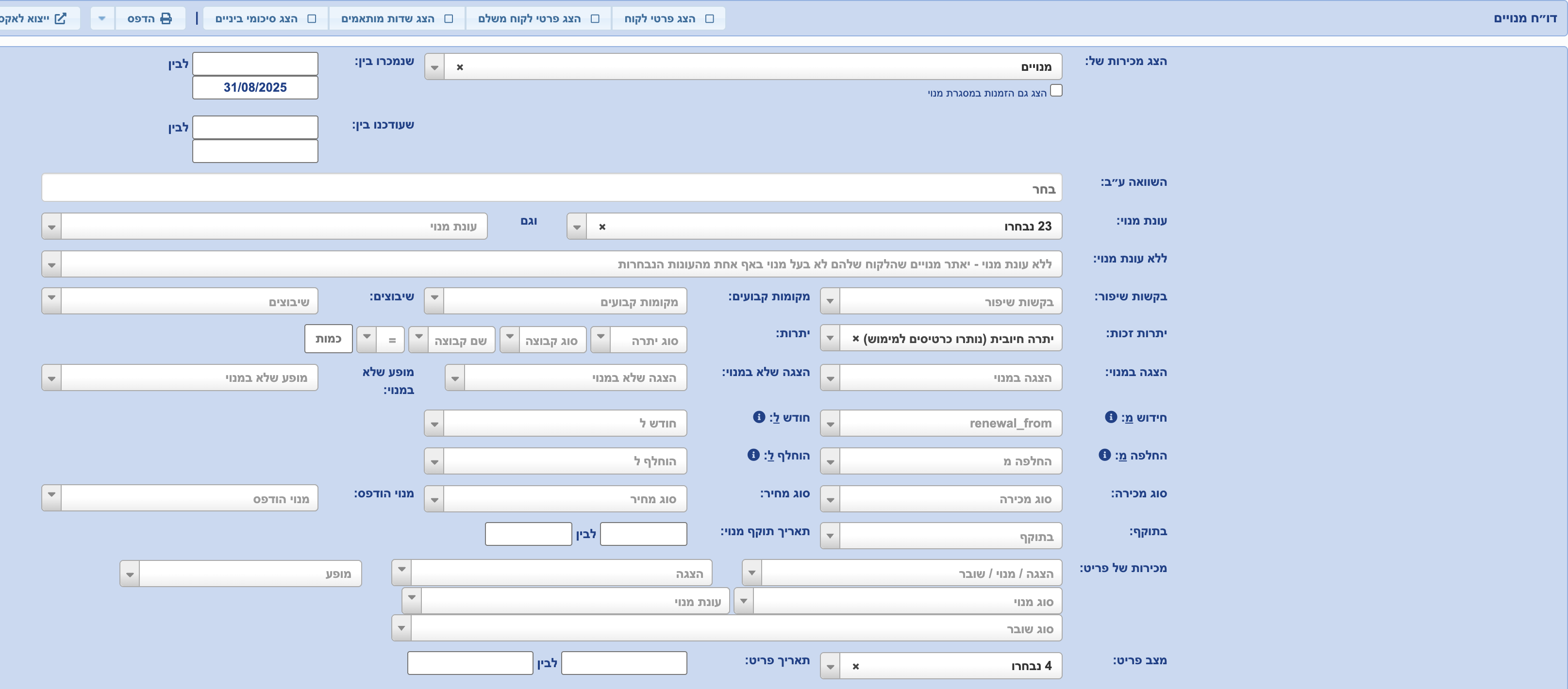Click the כמות quantity field
The height and width of the screenshot is (689, 1568).
point(329,339)
